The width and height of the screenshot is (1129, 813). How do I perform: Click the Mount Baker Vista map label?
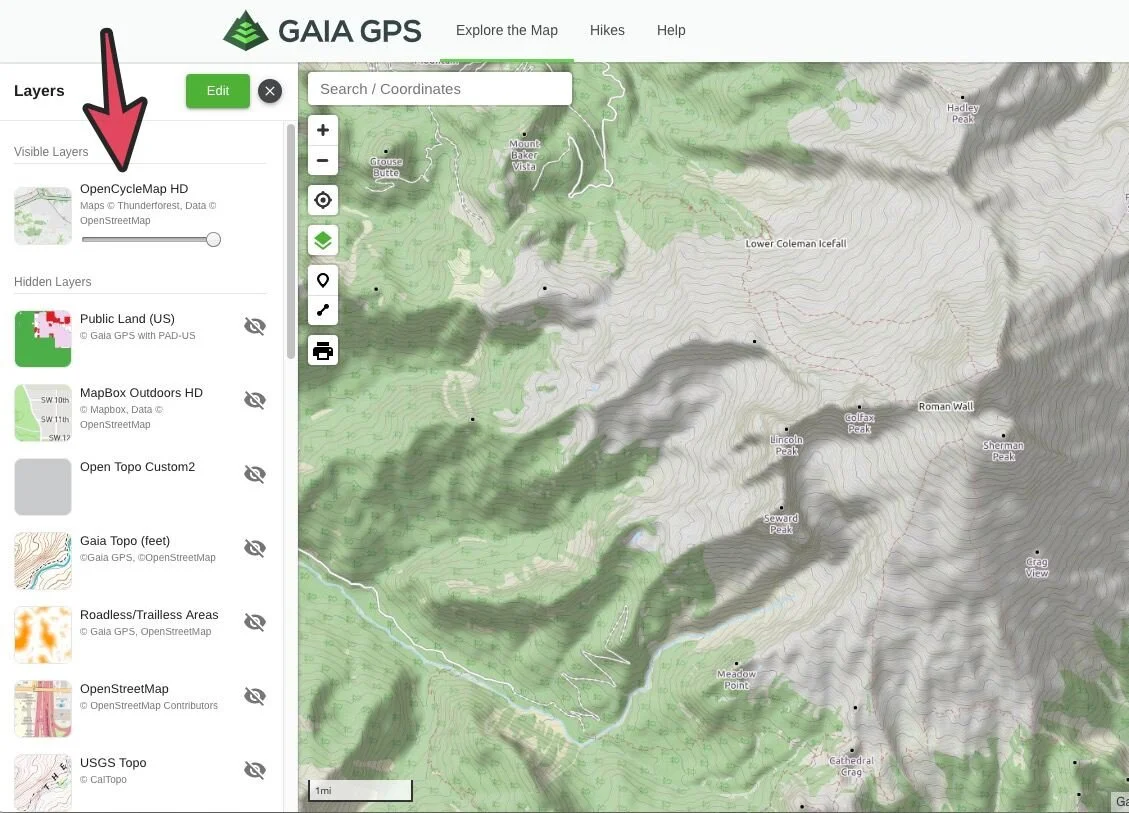[x=524, y=155]
